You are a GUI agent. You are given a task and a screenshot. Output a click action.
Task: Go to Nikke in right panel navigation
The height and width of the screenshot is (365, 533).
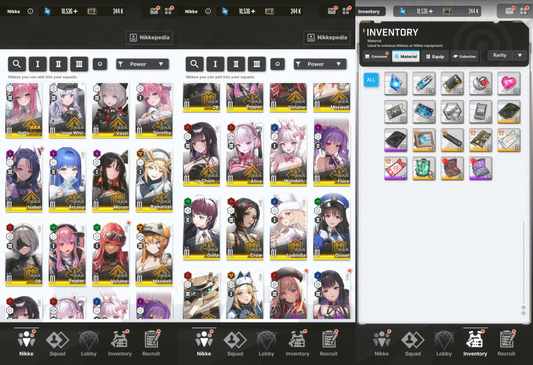click(x=381, y=343)
